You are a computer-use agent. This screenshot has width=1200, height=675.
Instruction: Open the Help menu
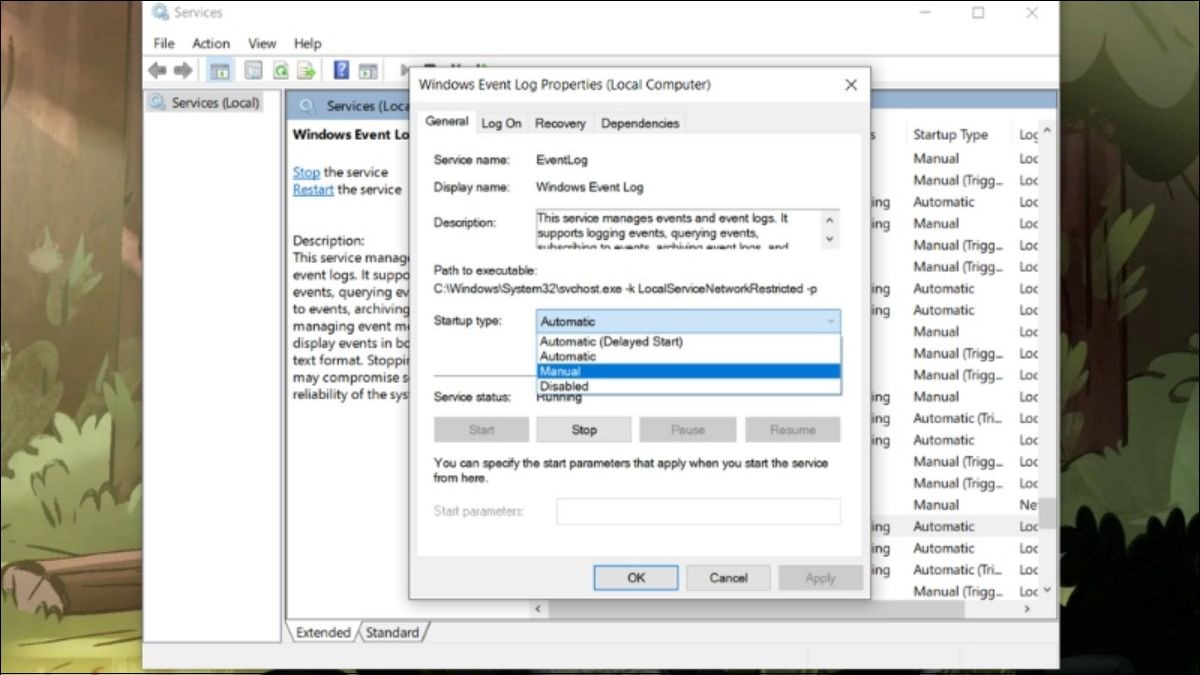coord(307,43)
